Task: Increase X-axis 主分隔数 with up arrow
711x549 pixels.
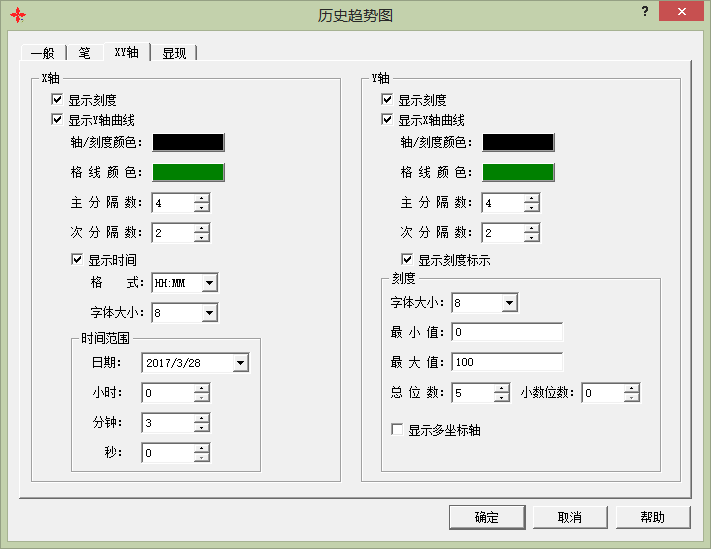Action: (202, 198)
